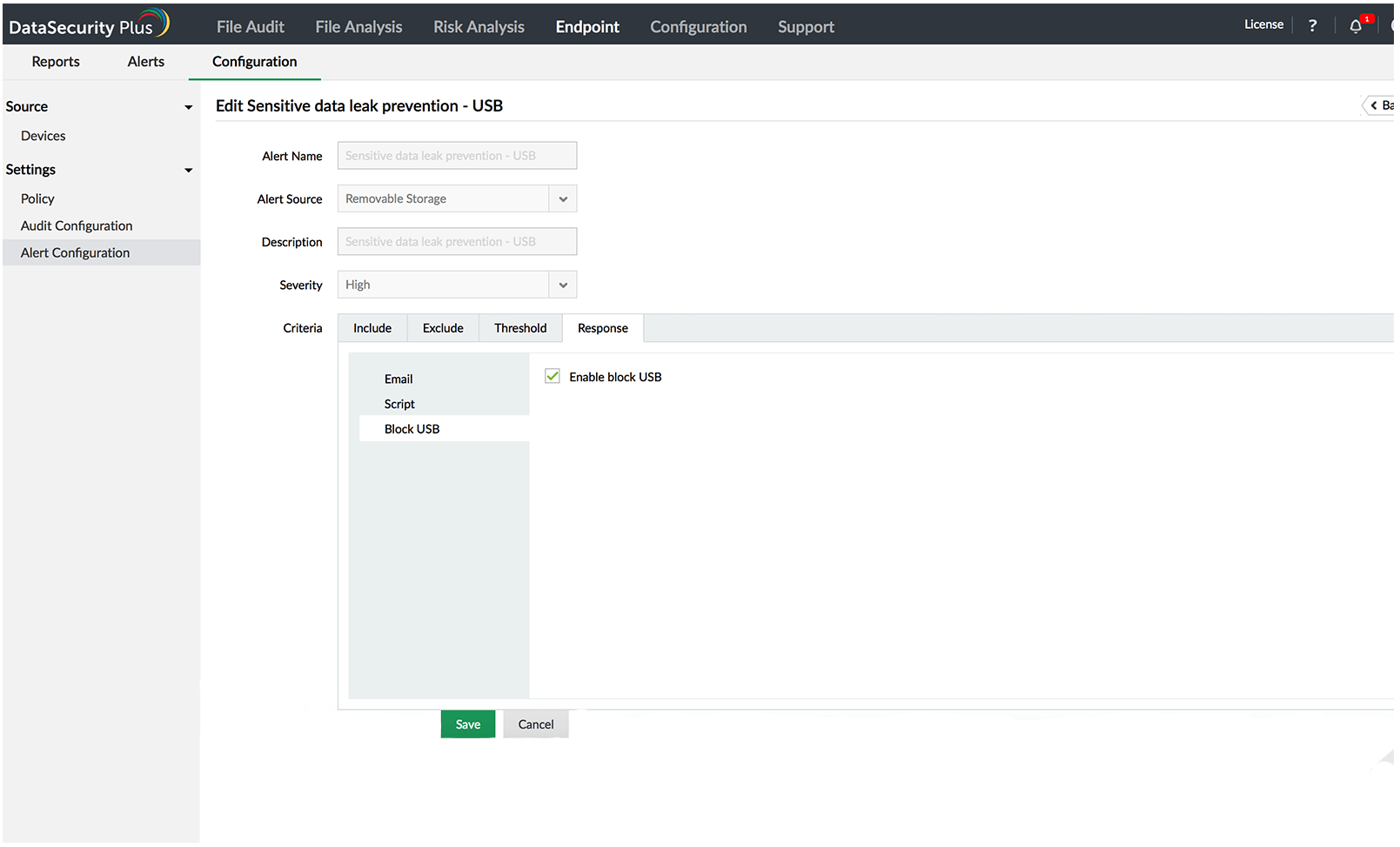Open the Risk Analysis menu
Screen dimensions: 1400x847
[x=479, y=27]
